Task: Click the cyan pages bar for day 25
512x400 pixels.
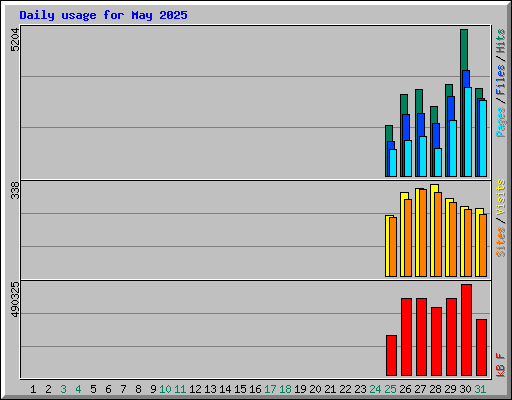Action: [393, 163]
